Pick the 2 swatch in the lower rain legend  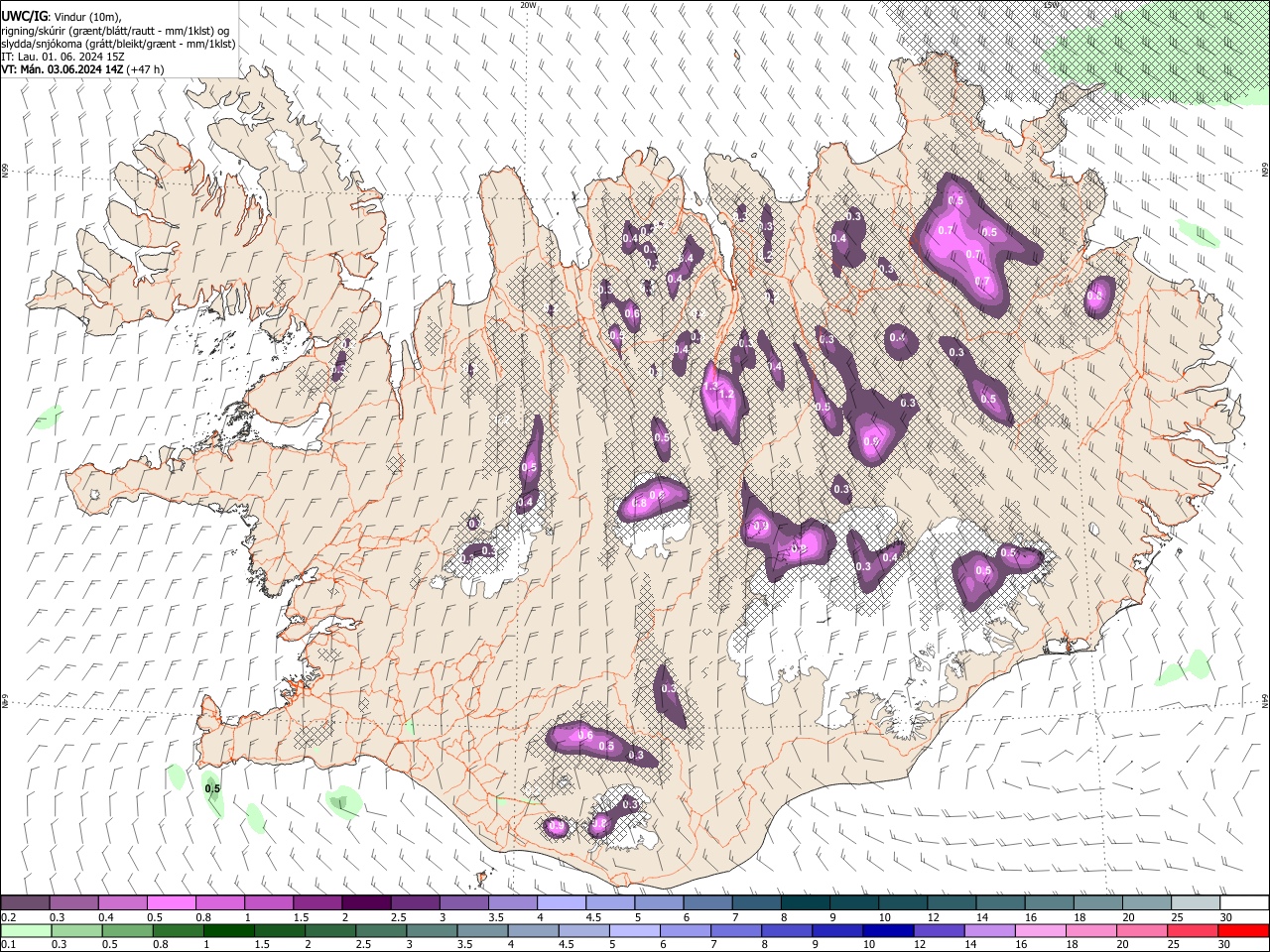click(x=330, y=930)
